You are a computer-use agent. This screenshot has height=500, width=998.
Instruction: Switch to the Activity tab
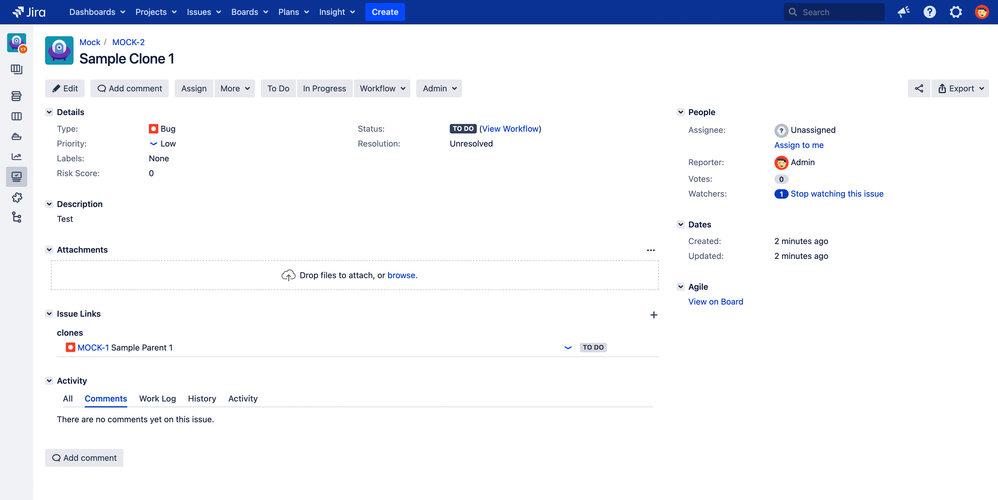point(243,399)
